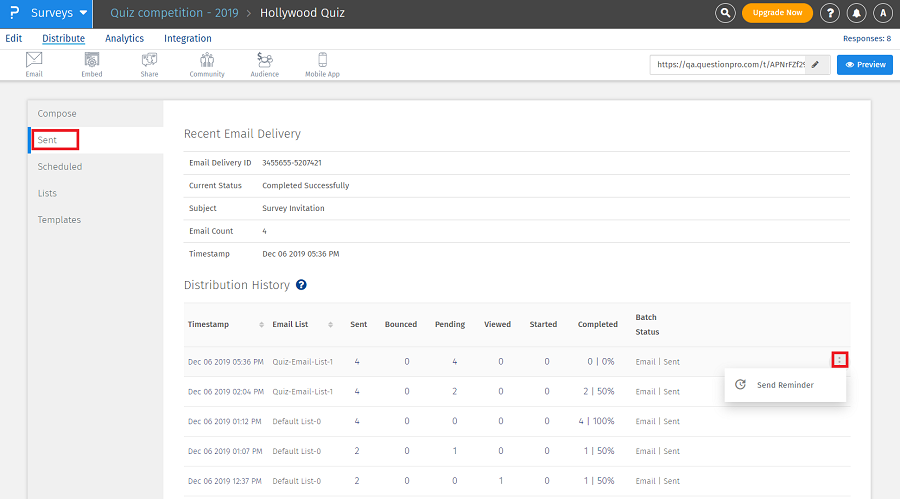Image resolution: width=900 pixels, height=499 pixels.
Task: Click the Upgrade Now button
Action: 777,13
